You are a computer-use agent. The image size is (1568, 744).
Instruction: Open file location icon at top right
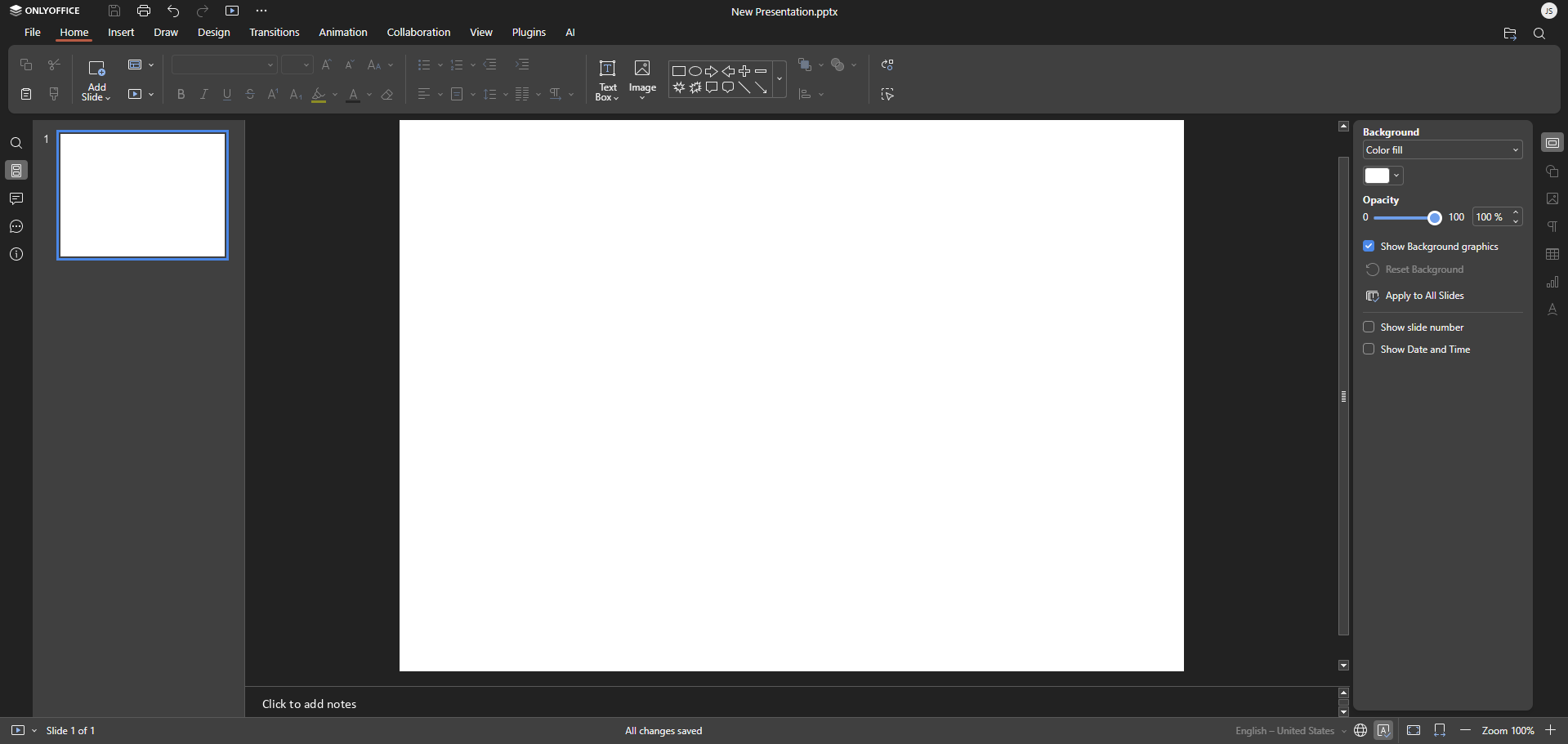click(x=1509, y=33)
